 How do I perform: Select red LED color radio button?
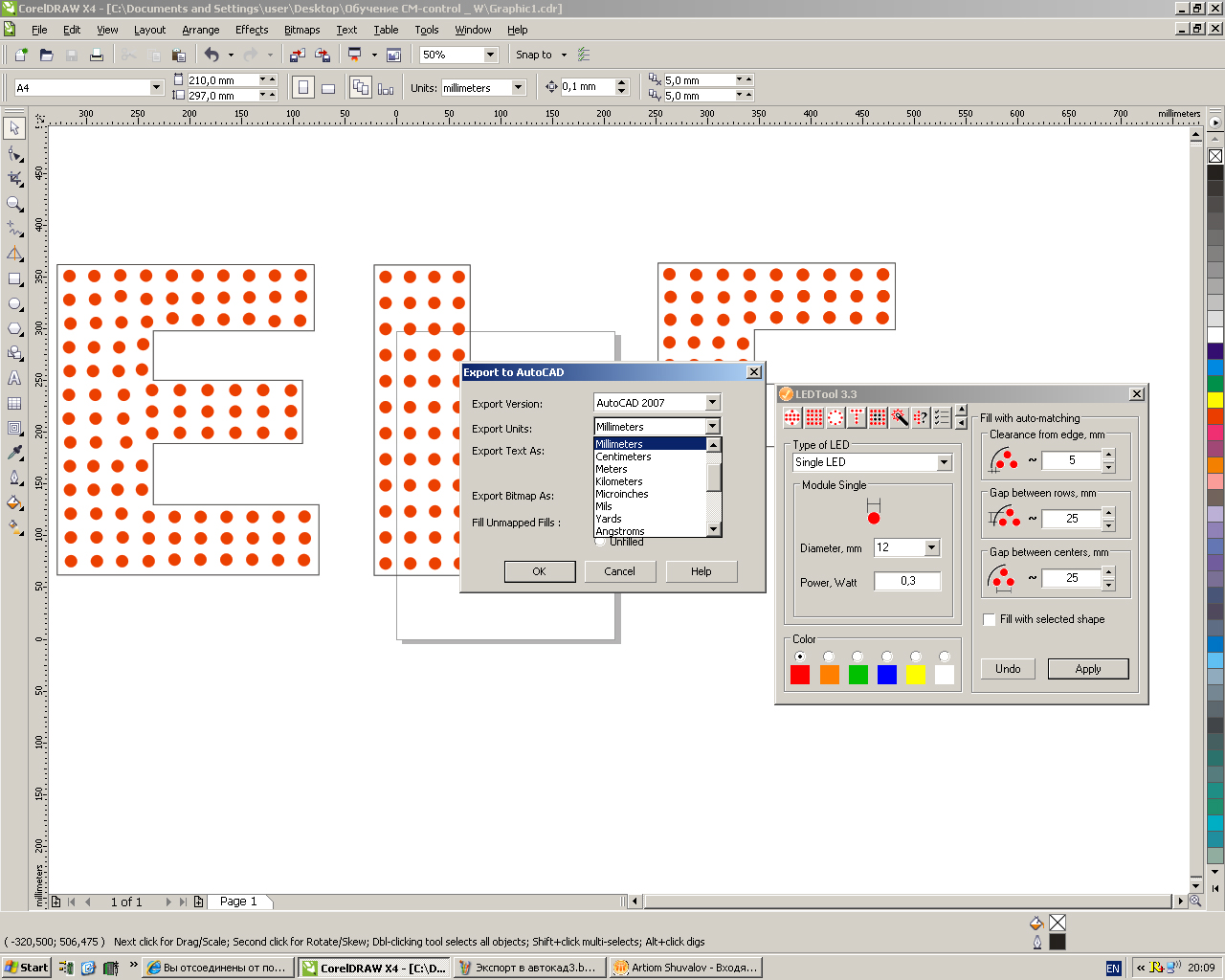coord(800,657)
